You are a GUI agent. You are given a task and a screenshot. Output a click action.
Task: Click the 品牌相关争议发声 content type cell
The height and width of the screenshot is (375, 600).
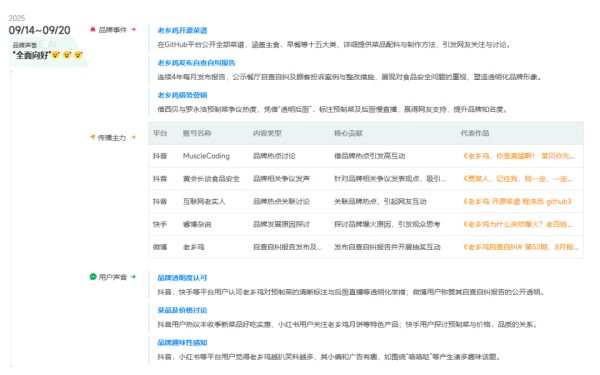(281, 179)
